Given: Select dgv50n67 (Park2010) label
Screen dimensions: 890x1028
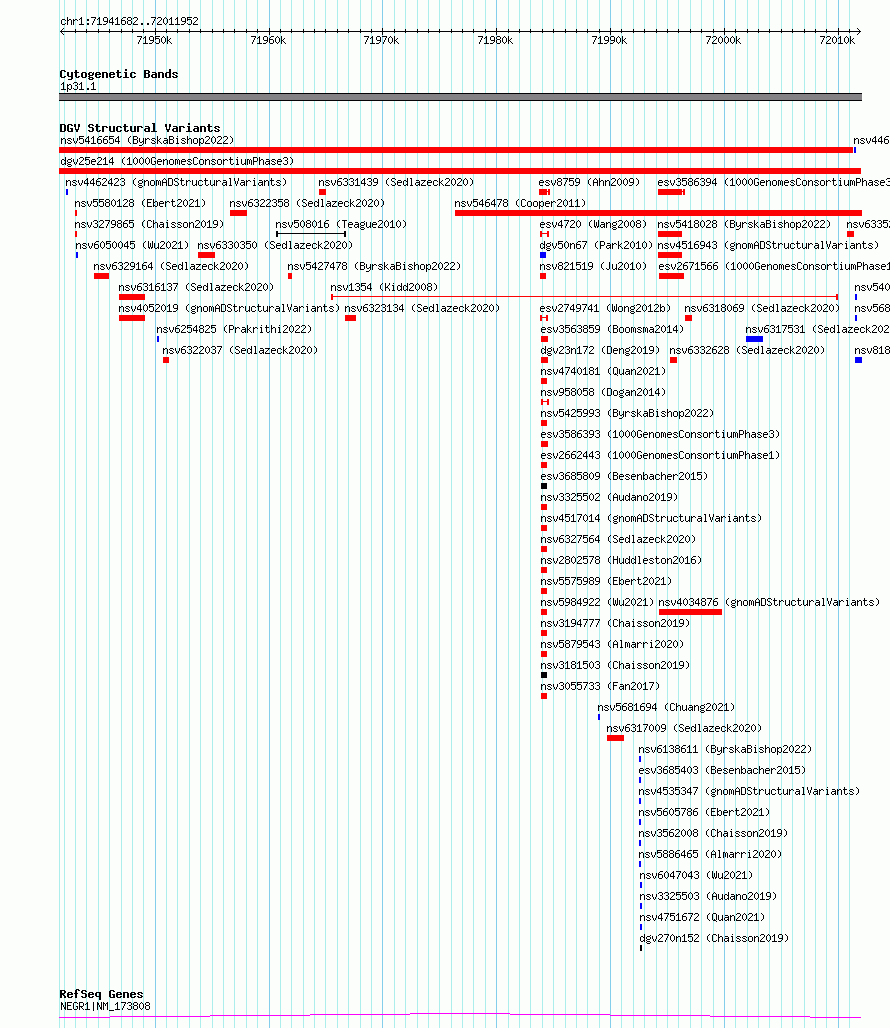Looking at the screenshot, I should coord(596,245).
